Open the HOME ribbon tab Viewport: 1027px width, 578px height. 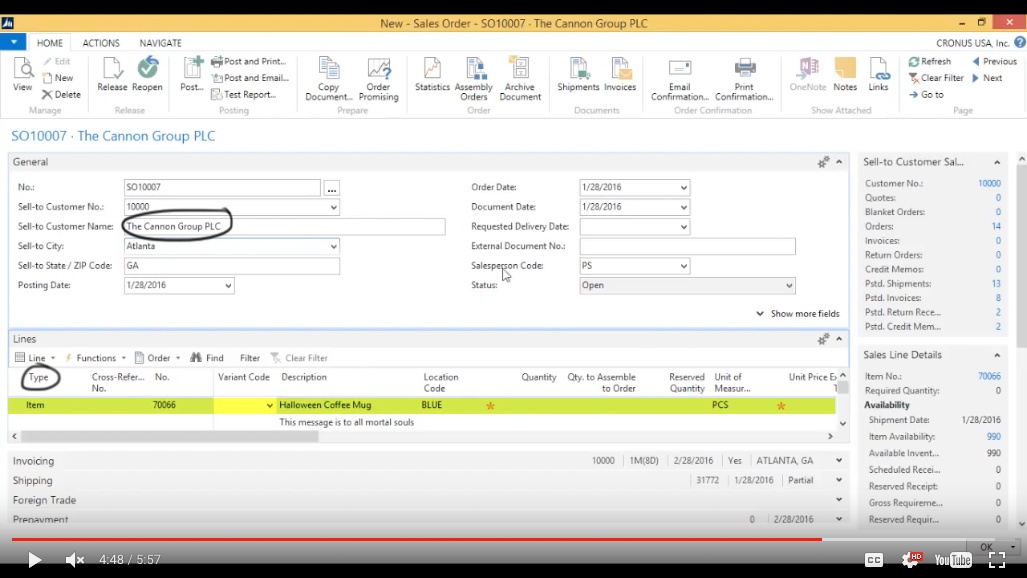click(x=50, y=43)
